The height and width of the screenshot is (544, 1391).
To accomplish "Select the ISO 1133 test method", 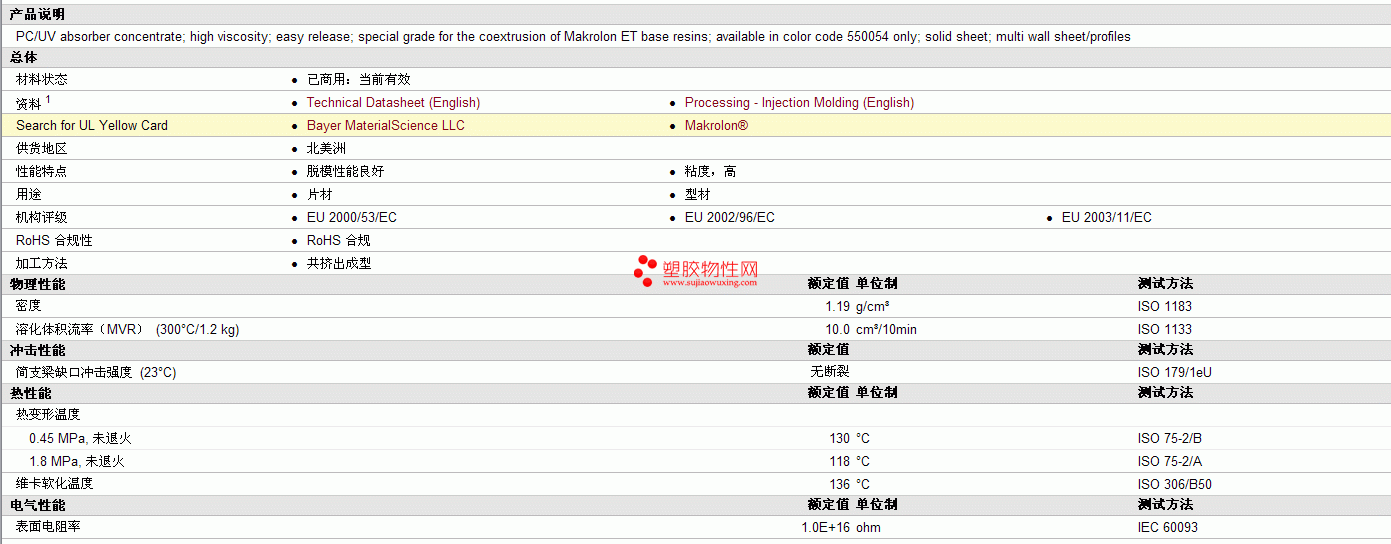I will (1165, 329).
